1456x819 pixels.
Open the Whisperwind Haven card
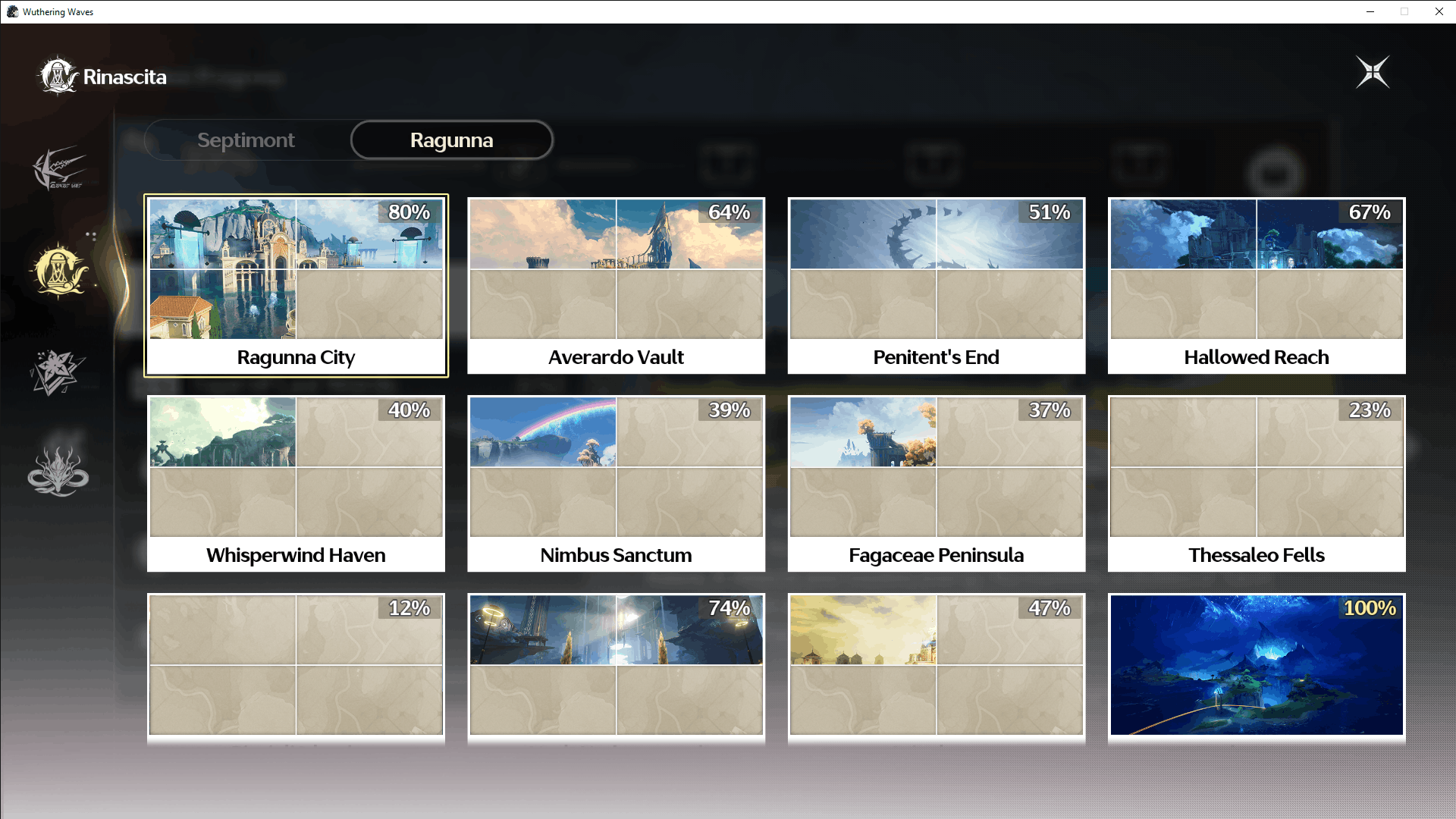pyautogui.click(x=296, y=484)
